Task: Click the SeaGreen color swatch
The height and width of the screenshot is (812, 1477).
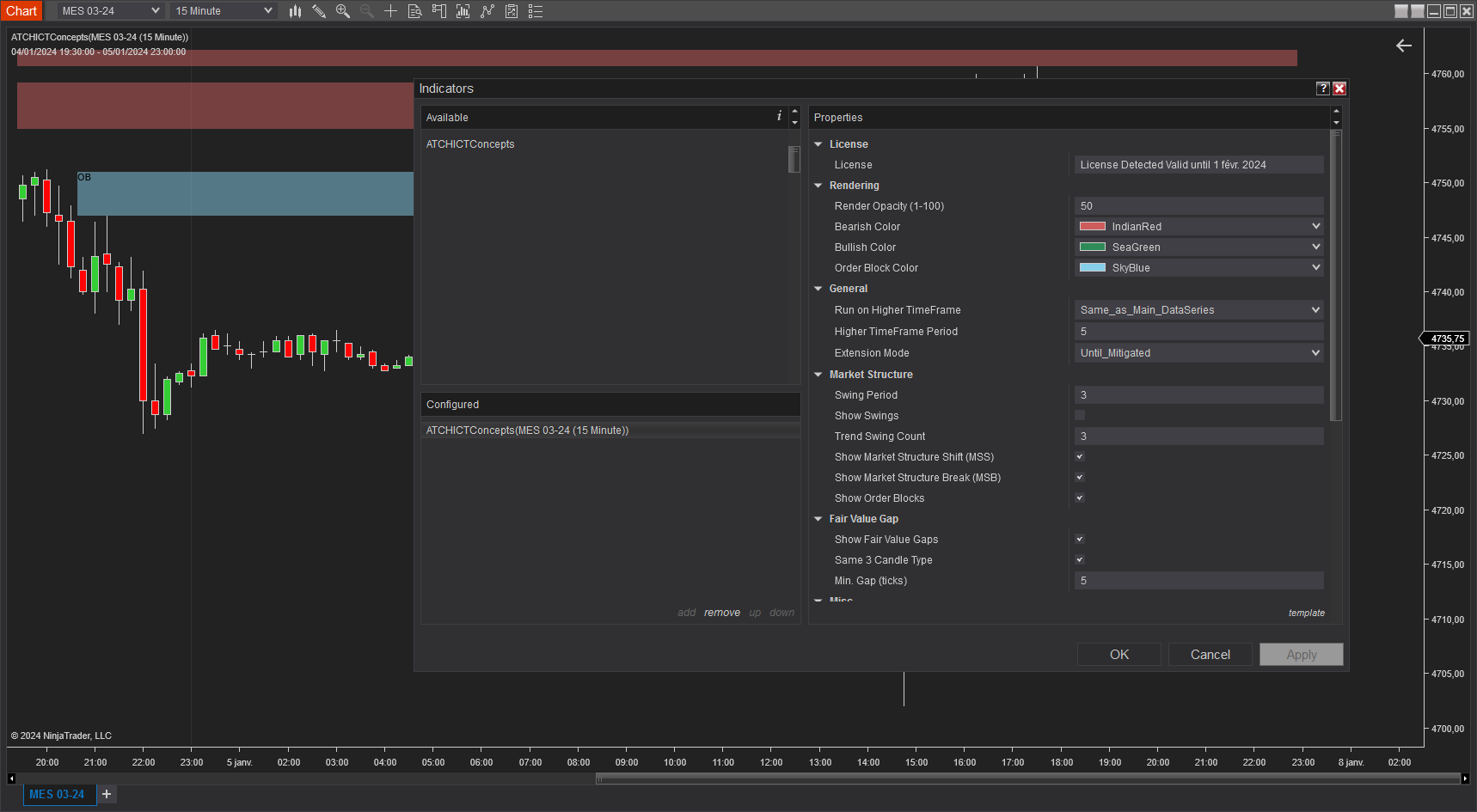Action: click(1093, 247)
